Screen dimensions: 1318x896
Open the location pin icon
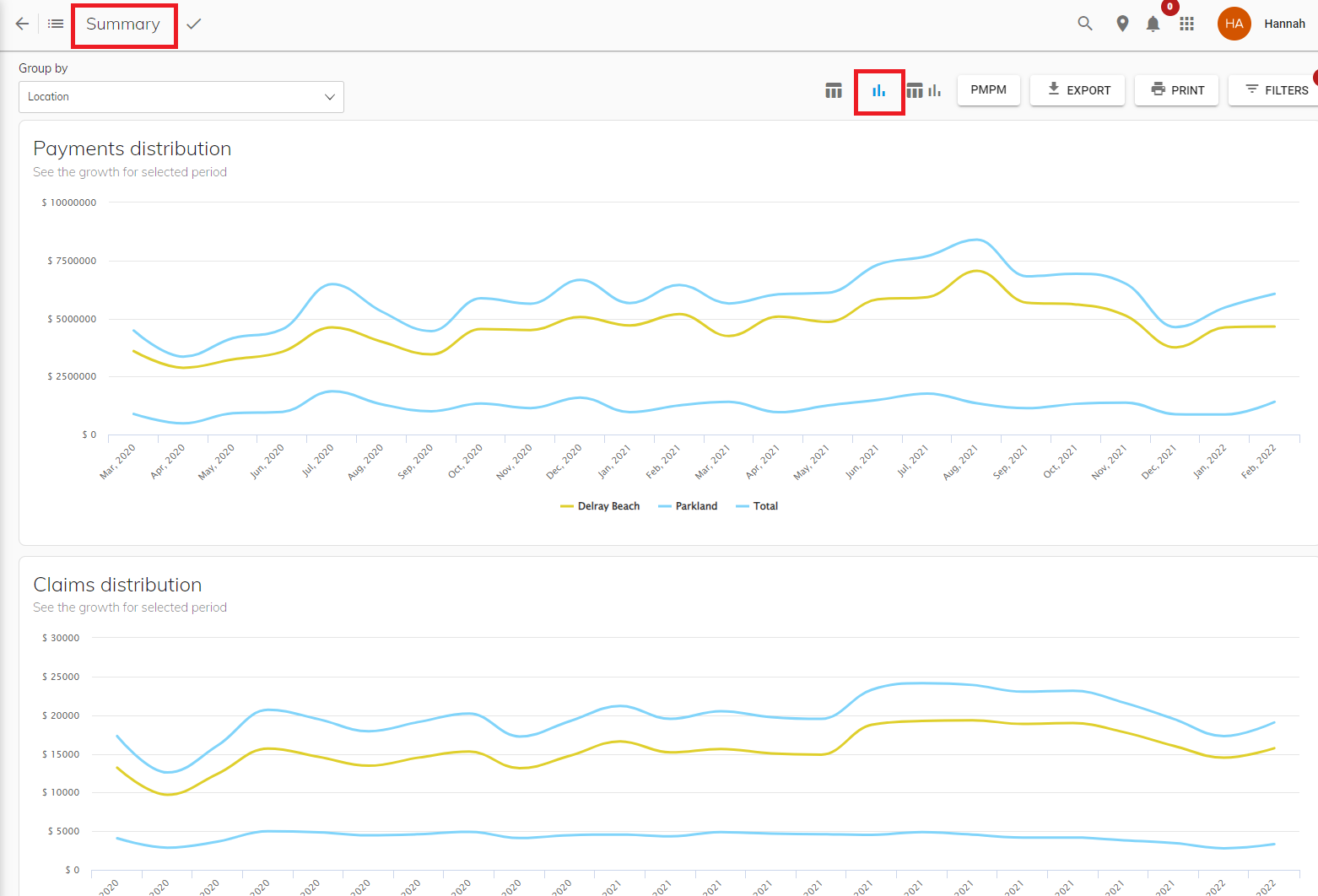(1122, 24)
